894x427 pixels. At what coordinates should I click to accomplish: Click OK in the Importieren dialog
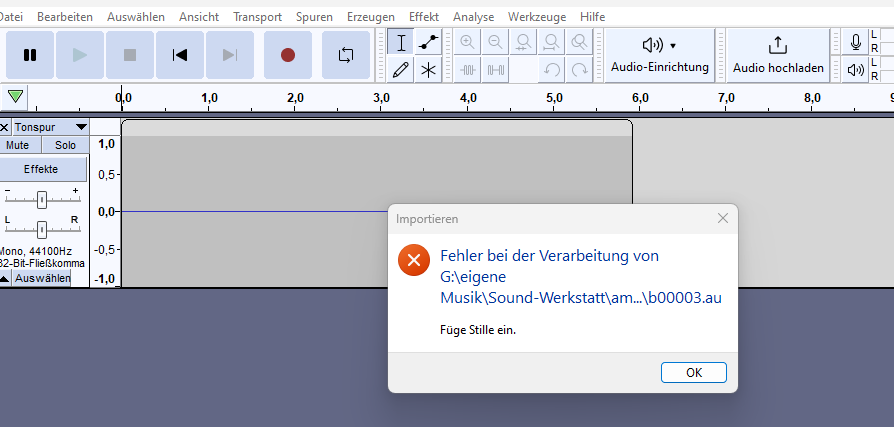[x=693, y=372]
